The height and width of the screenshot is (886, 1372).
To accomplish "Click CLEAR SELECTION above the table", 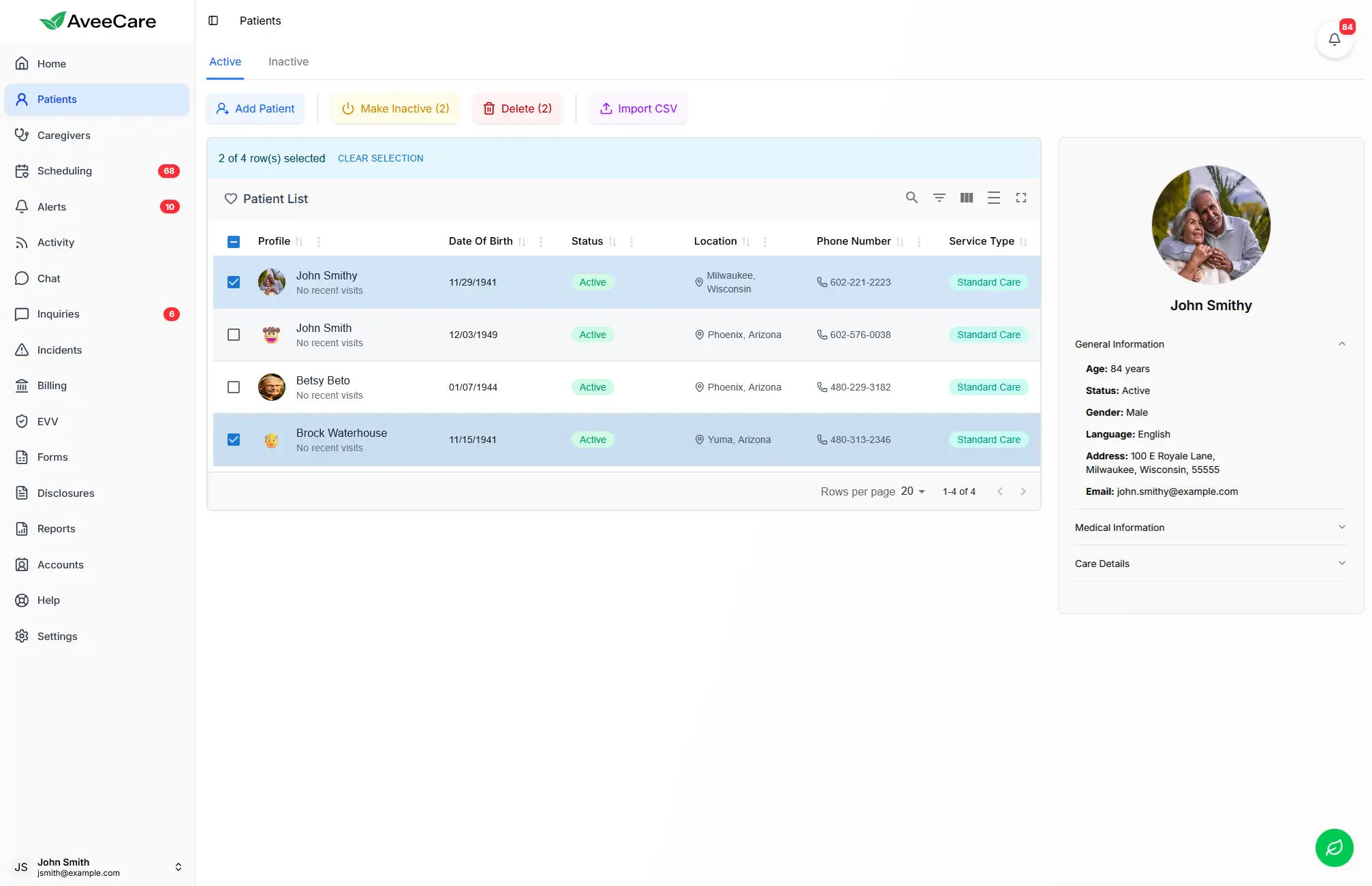I will point(380,157).
